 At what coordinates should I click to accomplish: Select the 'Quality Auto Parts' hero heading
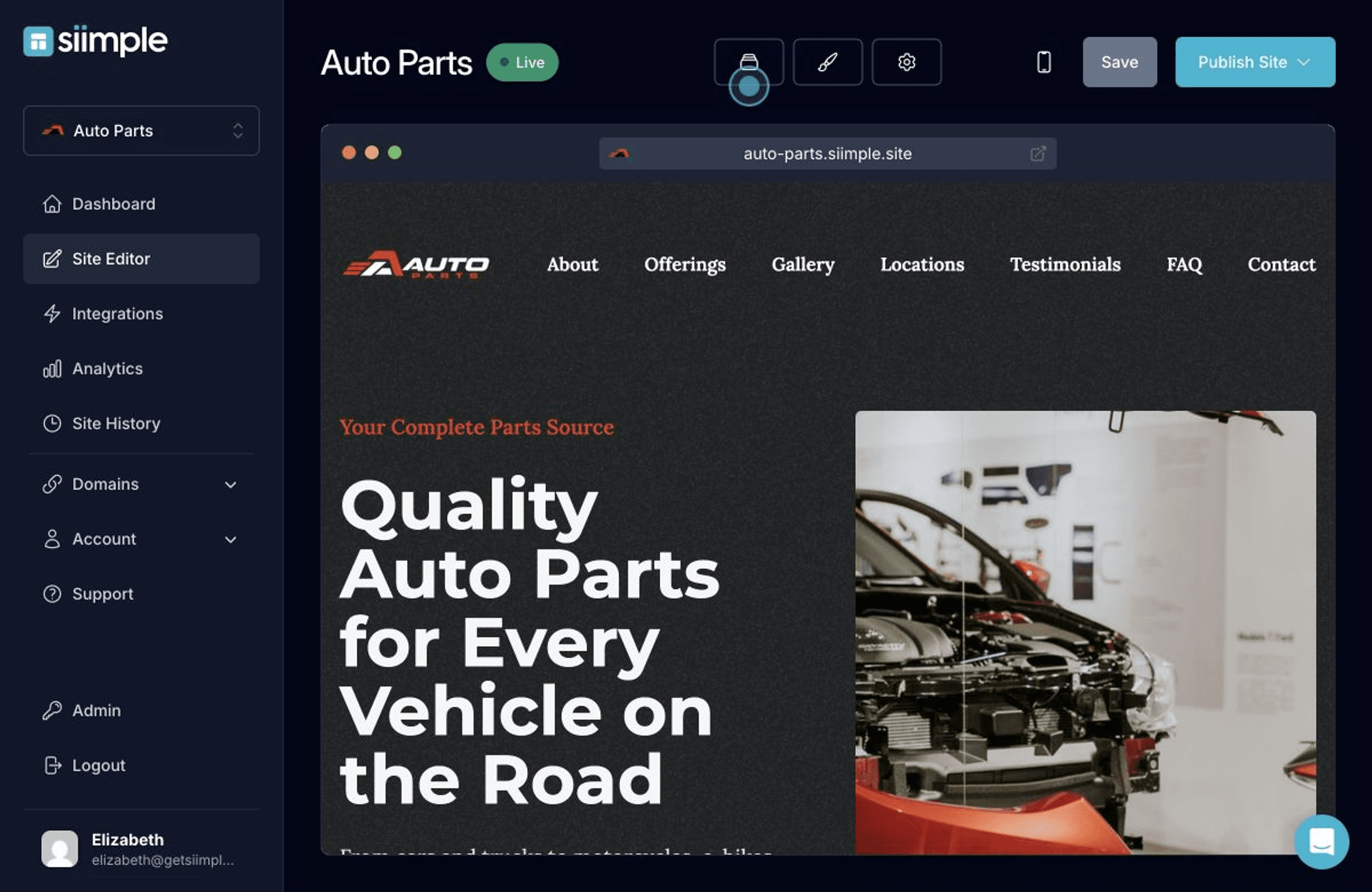pyautogui.click(x=529, y=640)
